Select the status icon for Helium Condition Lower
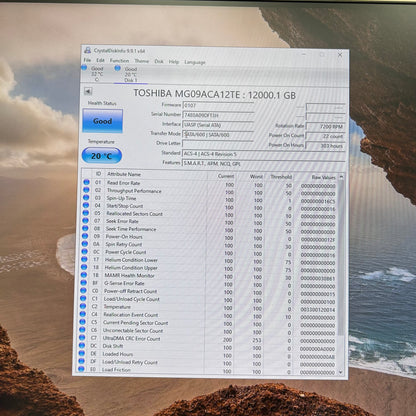 click(84, 259)
